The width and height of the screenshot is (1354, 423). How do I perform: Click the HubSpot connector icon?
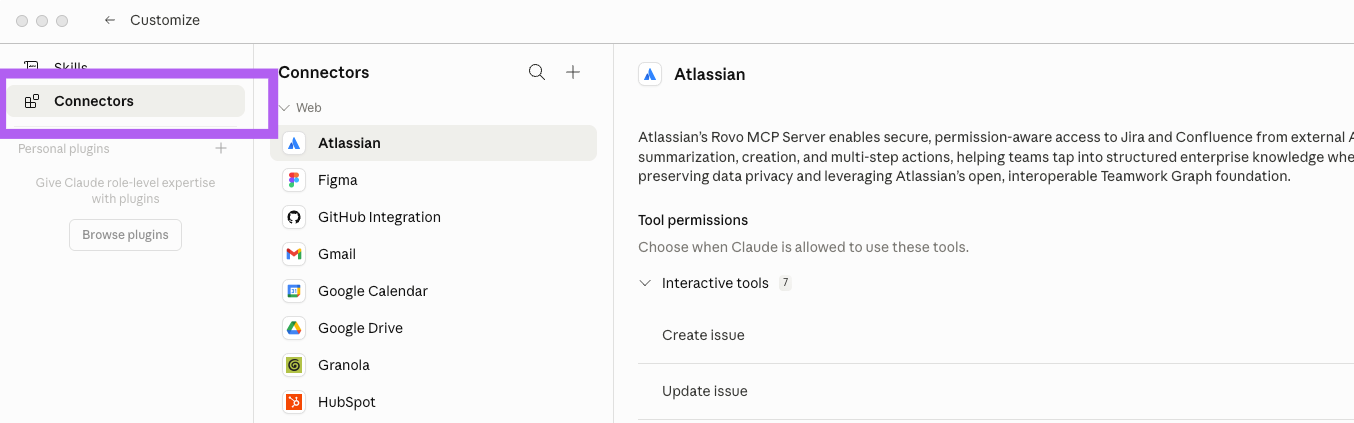(294, 402)
